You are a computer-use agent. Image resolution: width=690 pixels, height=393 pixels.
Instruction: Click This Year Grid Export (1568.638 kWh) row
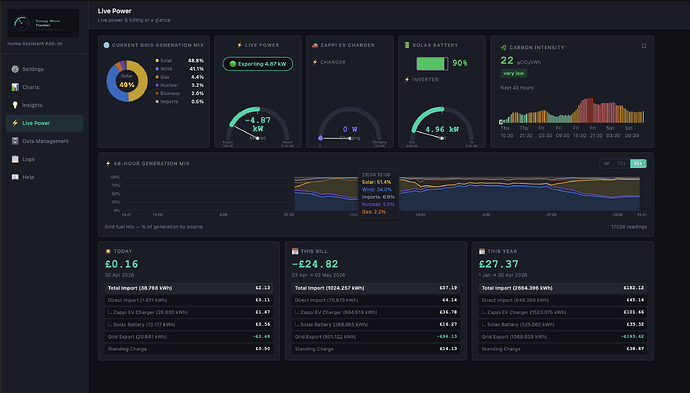(563, 337)
